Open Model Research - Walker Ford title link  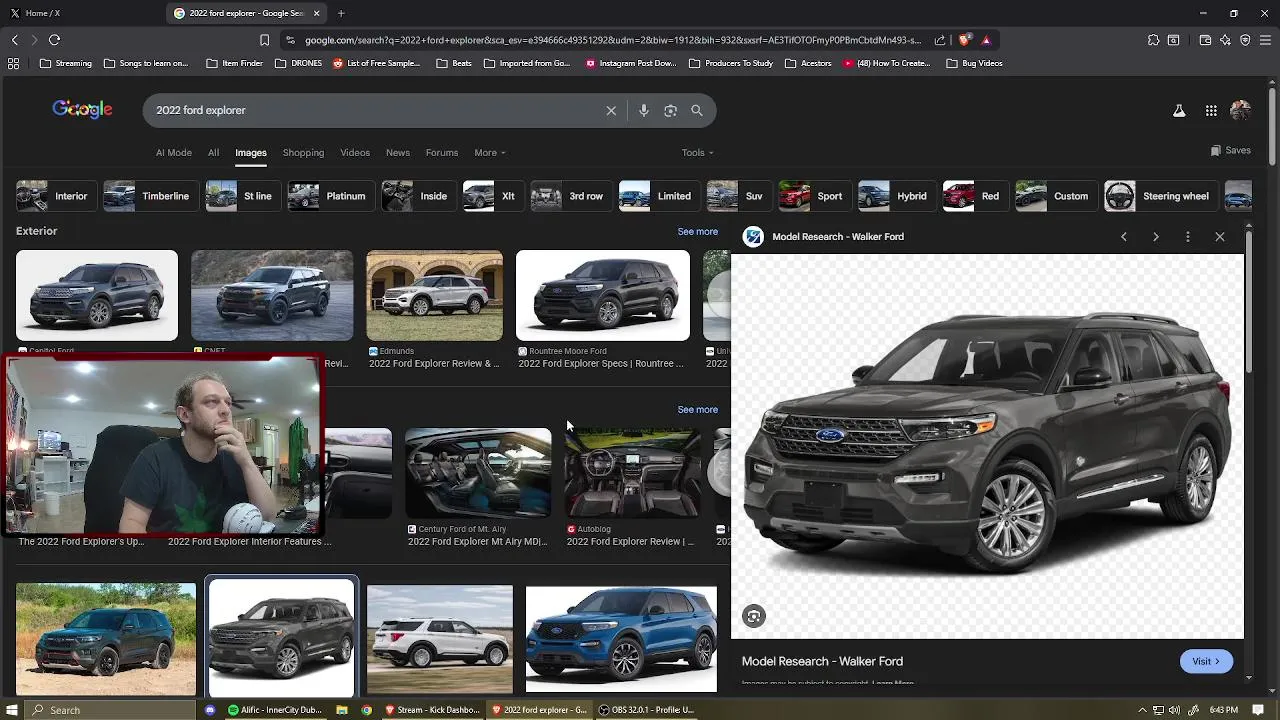[822, 661]
